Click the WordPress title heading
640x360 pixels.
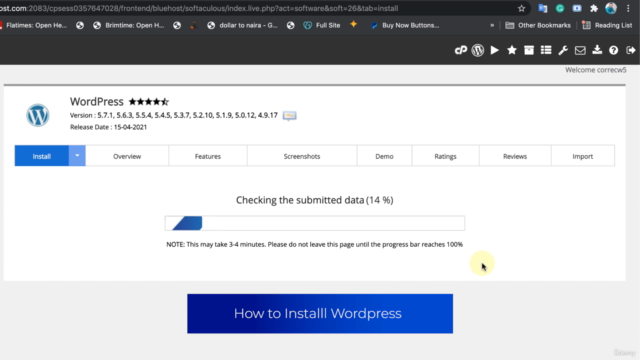click(x=96, y=101)
